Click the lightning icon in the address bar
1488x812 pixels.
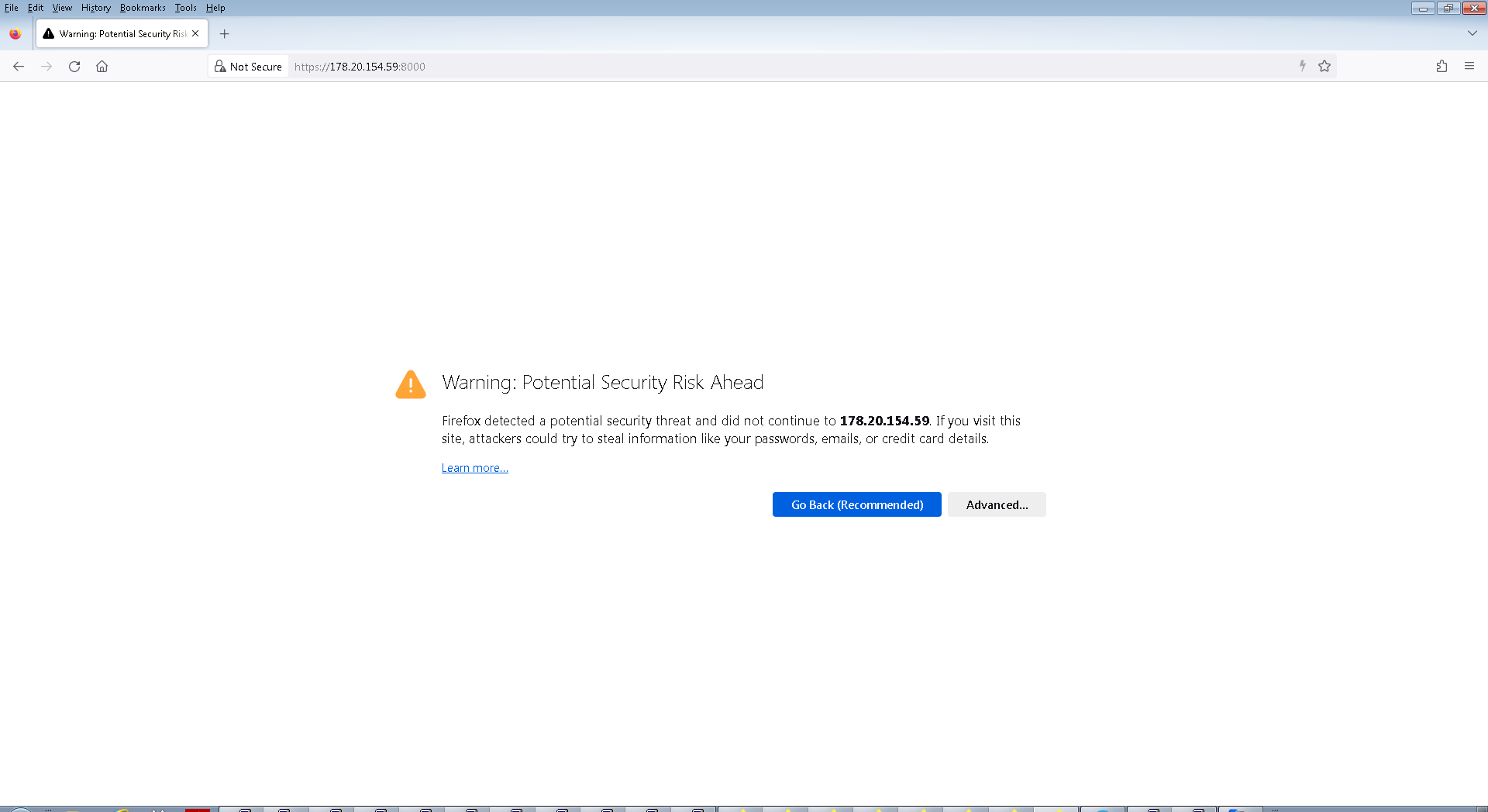[1301, 66]
